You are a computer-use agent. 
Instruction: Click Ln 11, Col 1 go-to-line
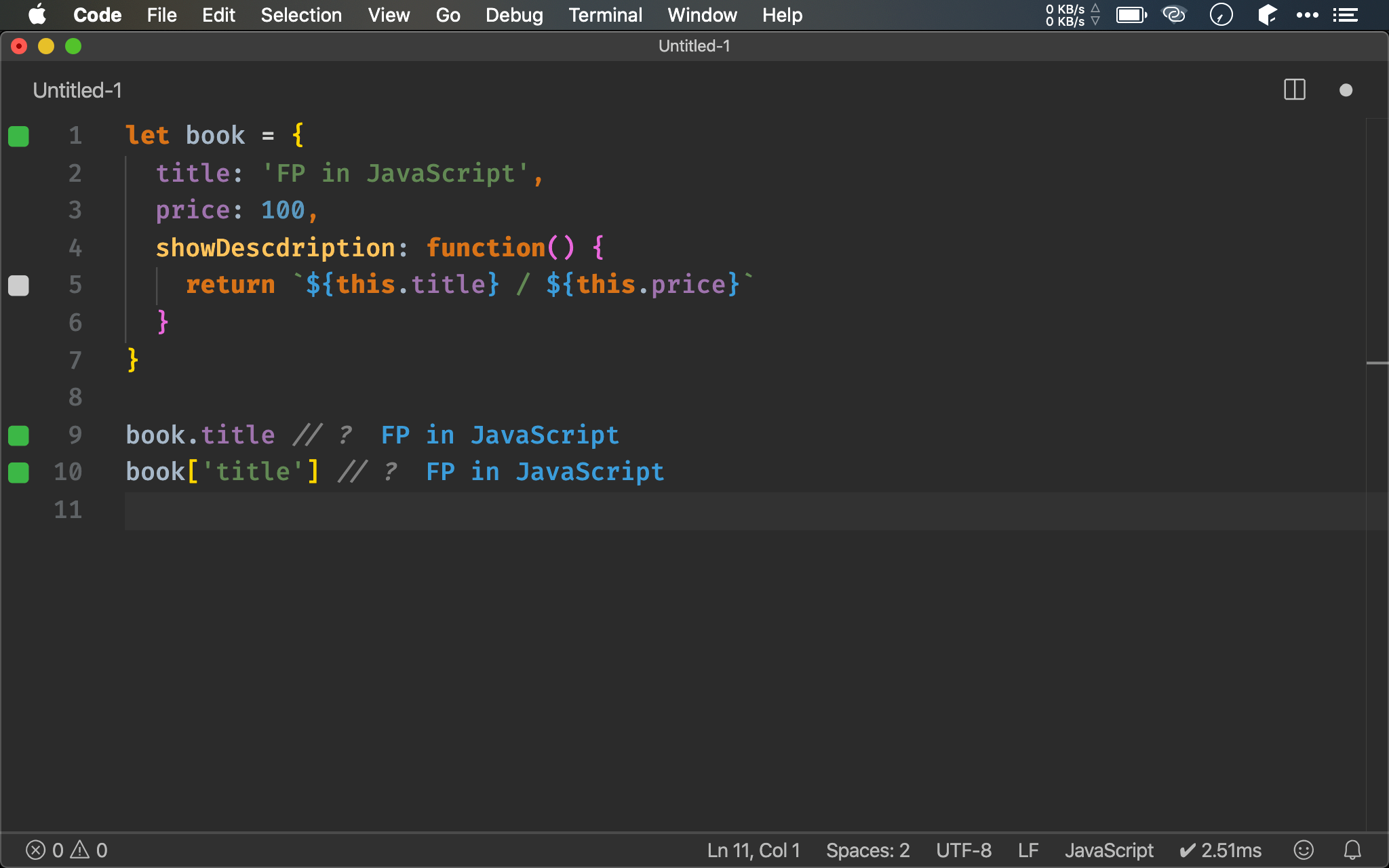pos(753,850)
